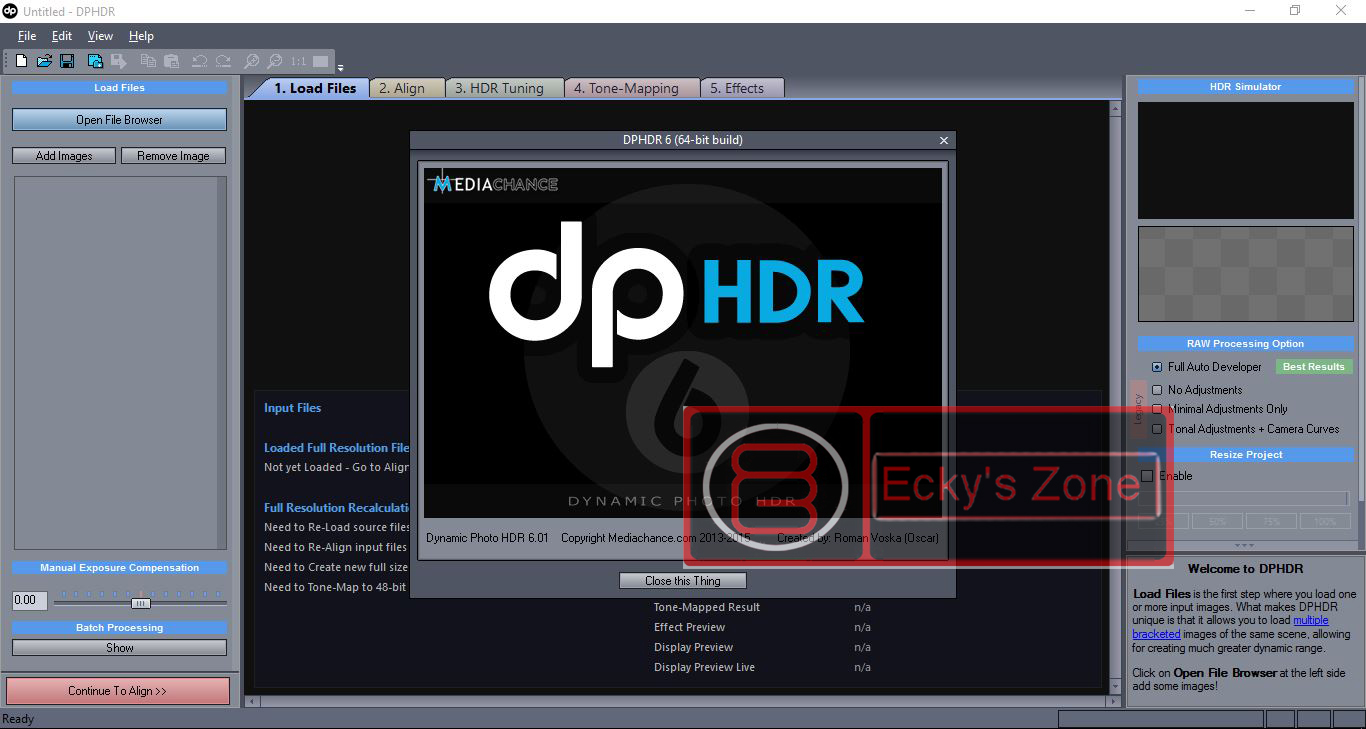The height and width of the screenshot is (729, 1366).
Task: Click the 'Ready' status bar text
Action: coord(18,719)
